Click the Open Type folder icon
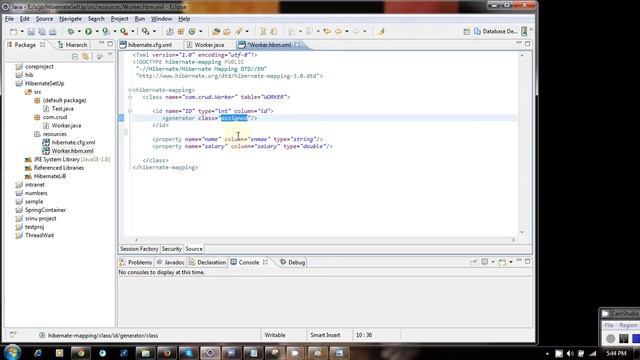The height and width of the screenshot is (360, 640). 216,31
